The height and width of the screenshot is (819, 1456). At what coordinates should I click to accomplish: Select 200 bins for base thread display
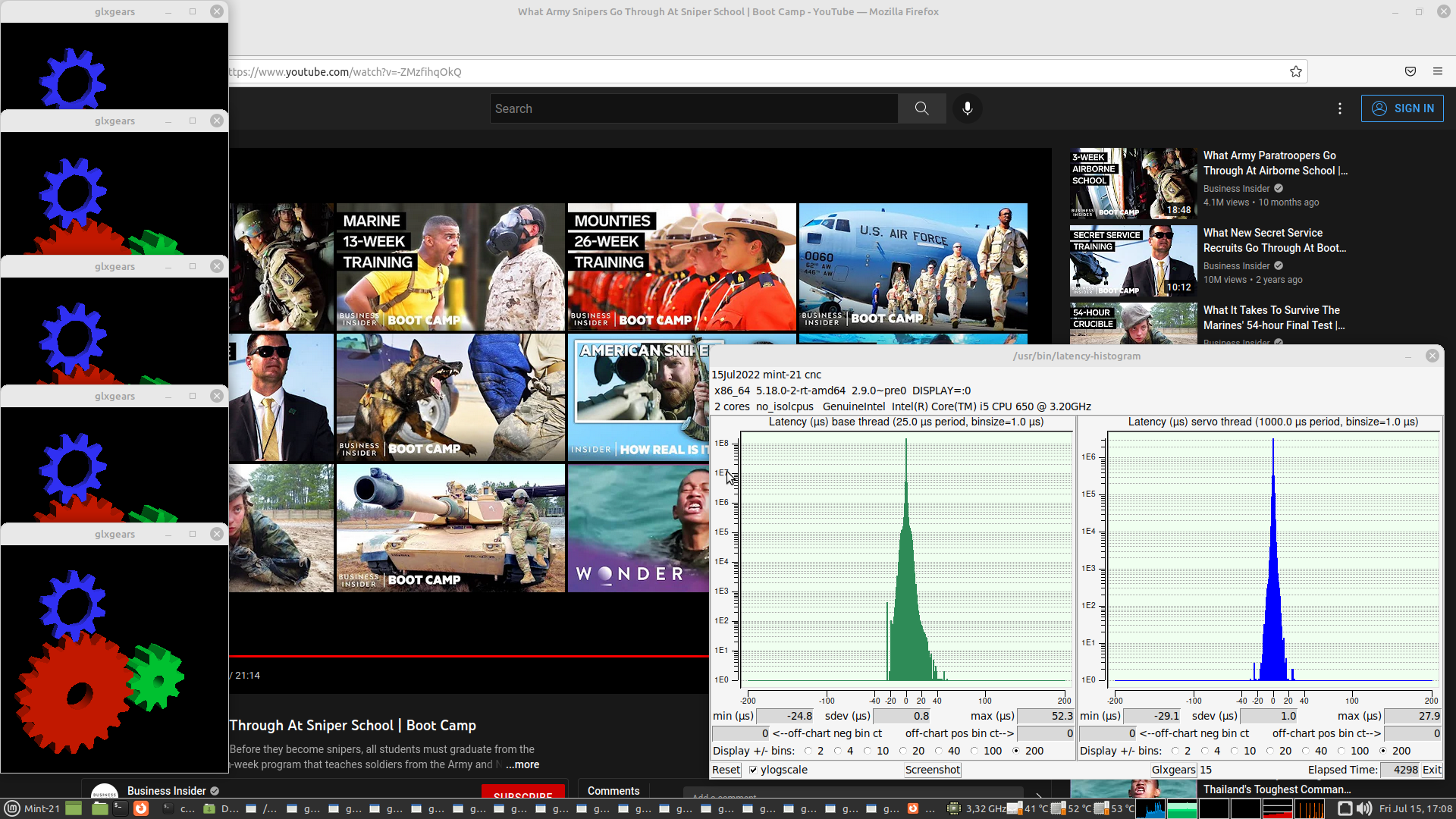pyautogui.click(x=1016, y=751)
